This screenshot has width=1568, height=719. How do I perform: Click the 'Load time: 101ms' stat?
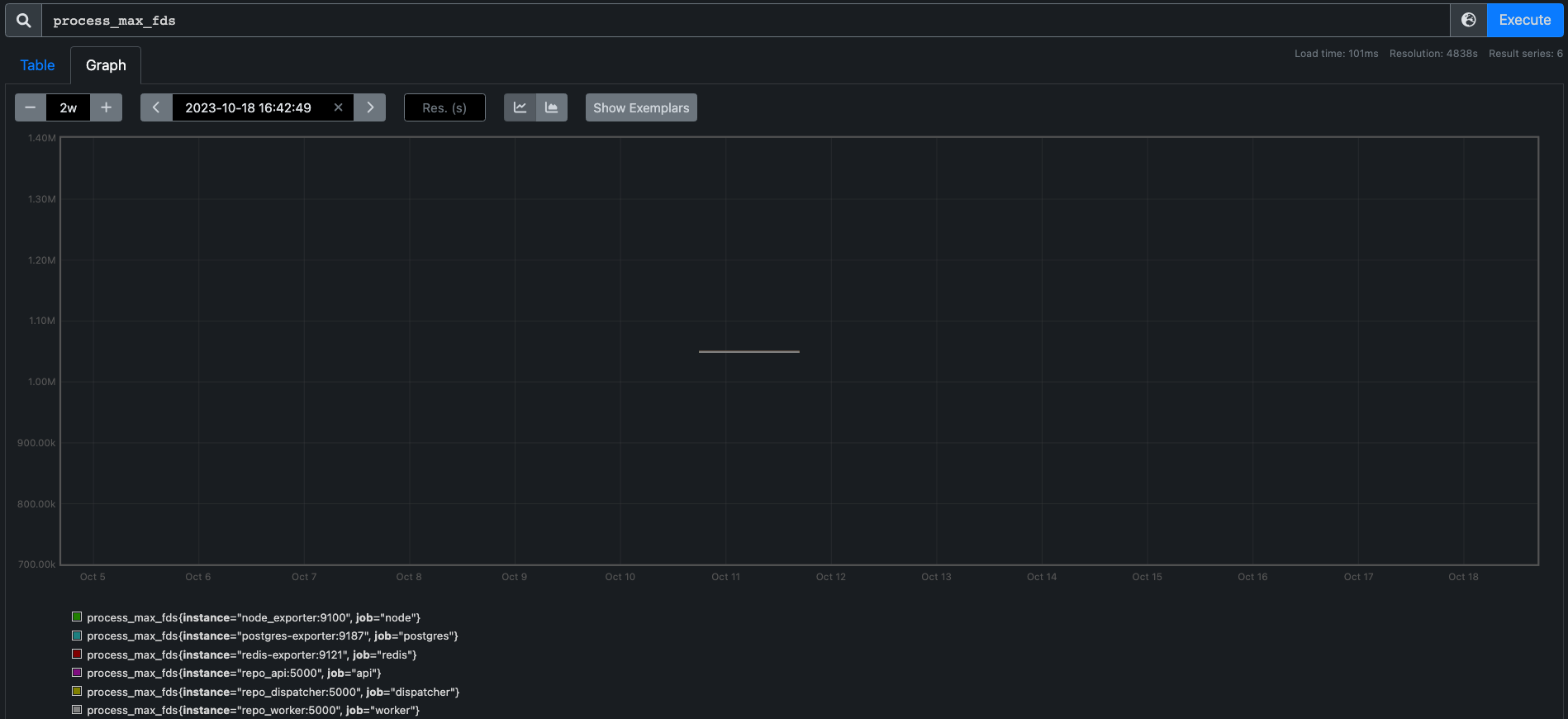coord(1336,54)
